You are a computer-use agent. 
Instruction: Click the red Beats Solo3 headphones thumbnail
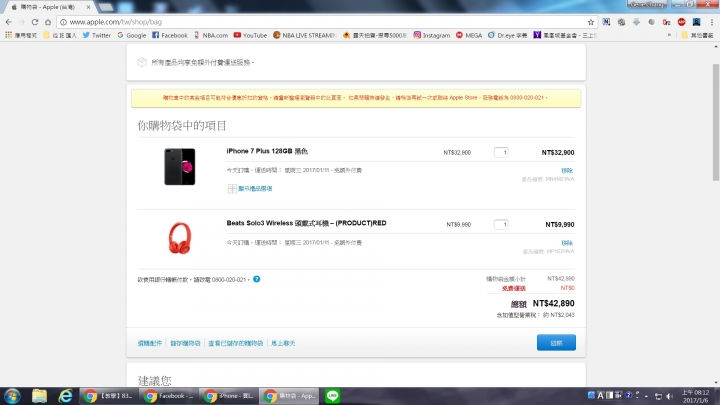[x=180, y=238]
